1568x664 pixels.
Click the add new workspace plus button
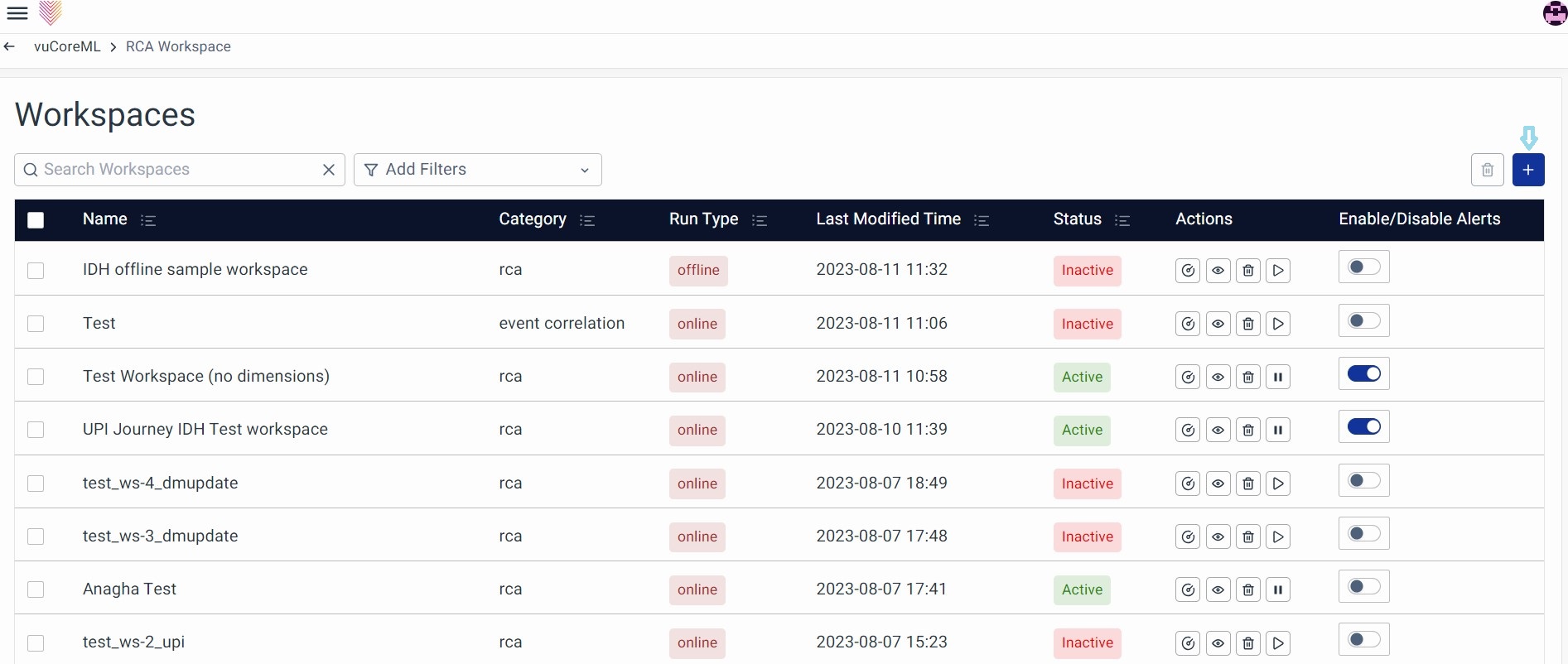click(1527, 170)
